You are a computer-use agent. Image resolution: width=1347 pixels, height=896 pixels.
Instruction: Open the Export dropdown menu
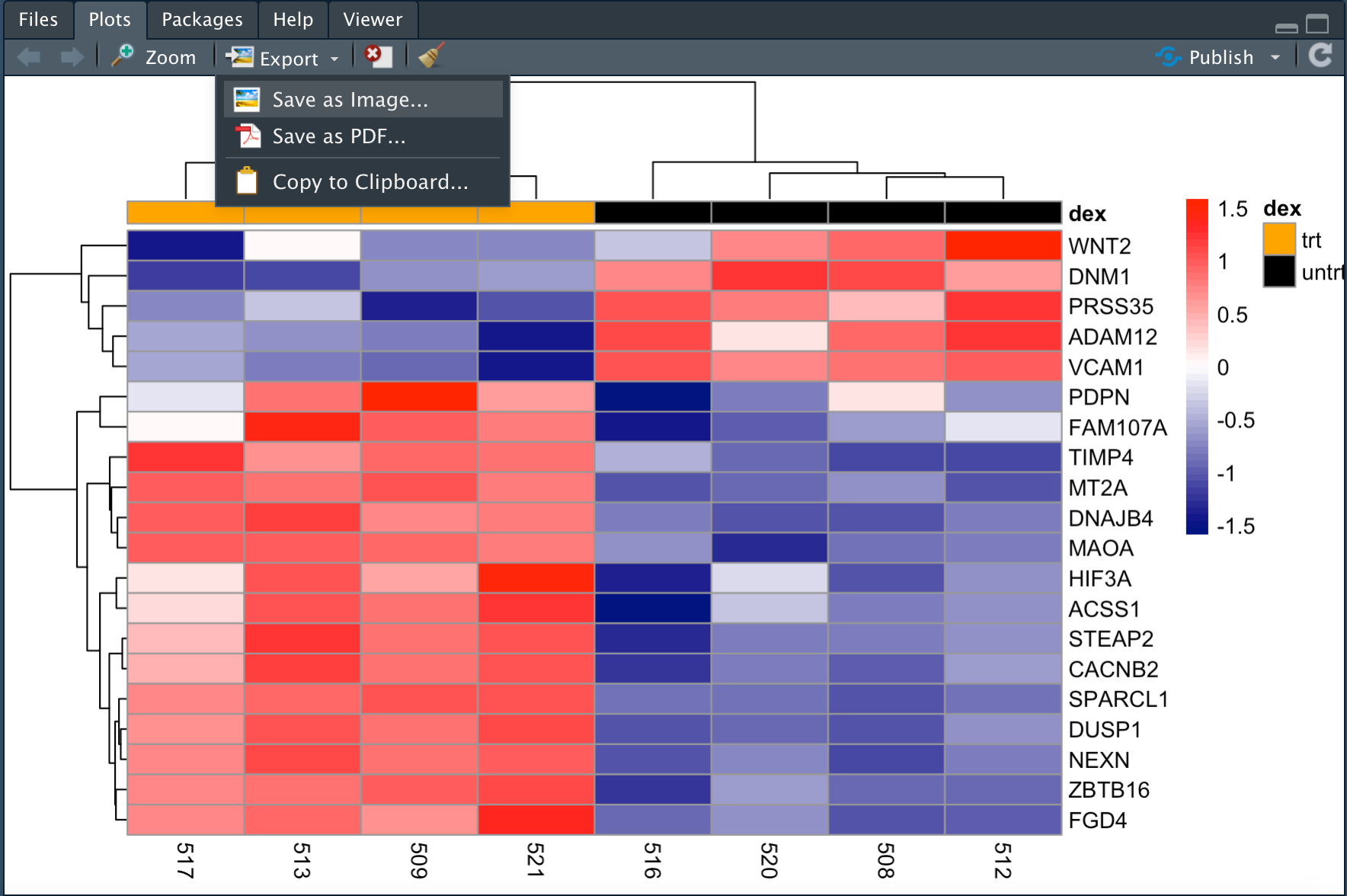click(283, 58)
